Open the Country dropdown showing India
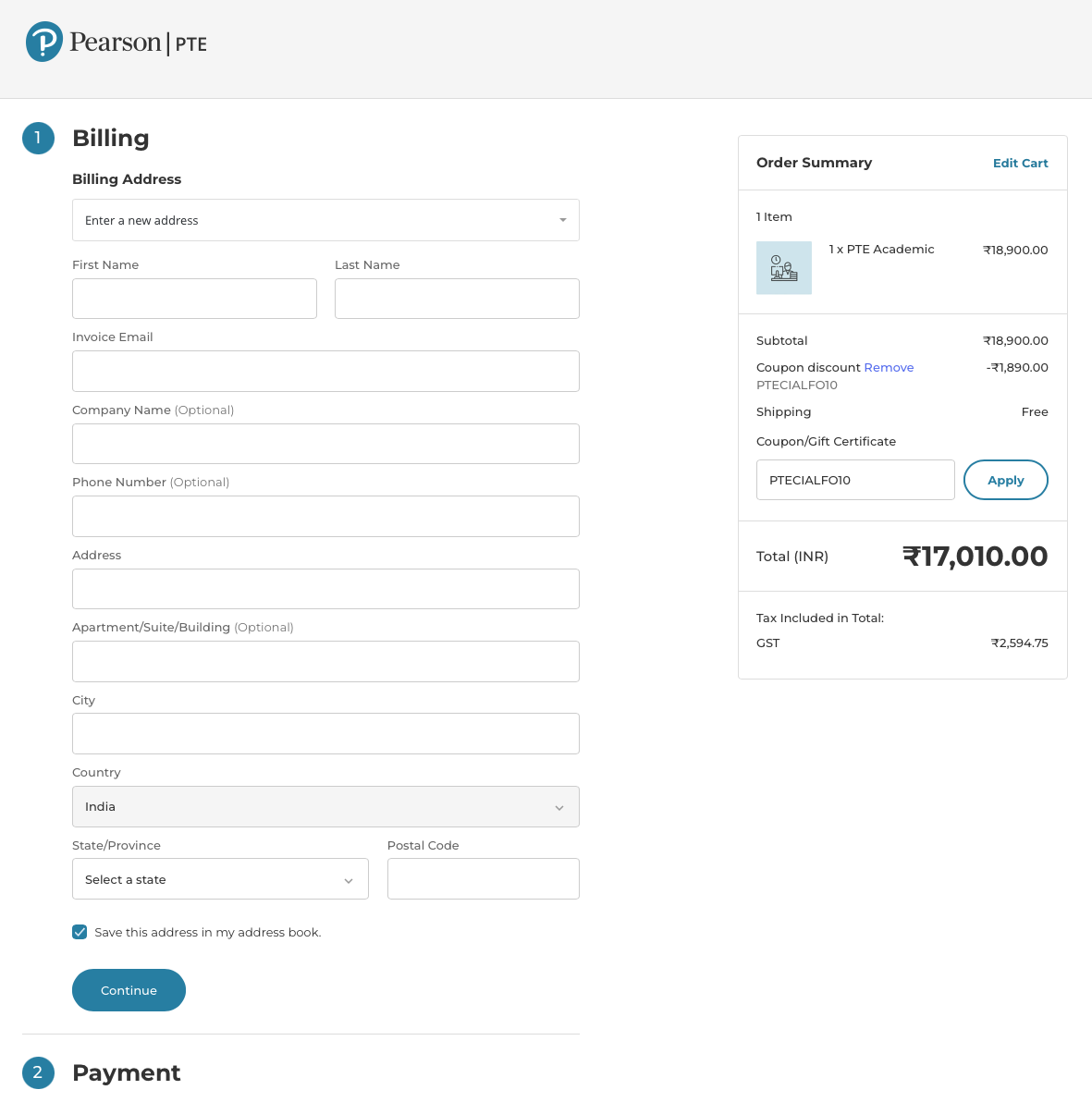Screen dimensions: 1092x1102 pos(325,807)
